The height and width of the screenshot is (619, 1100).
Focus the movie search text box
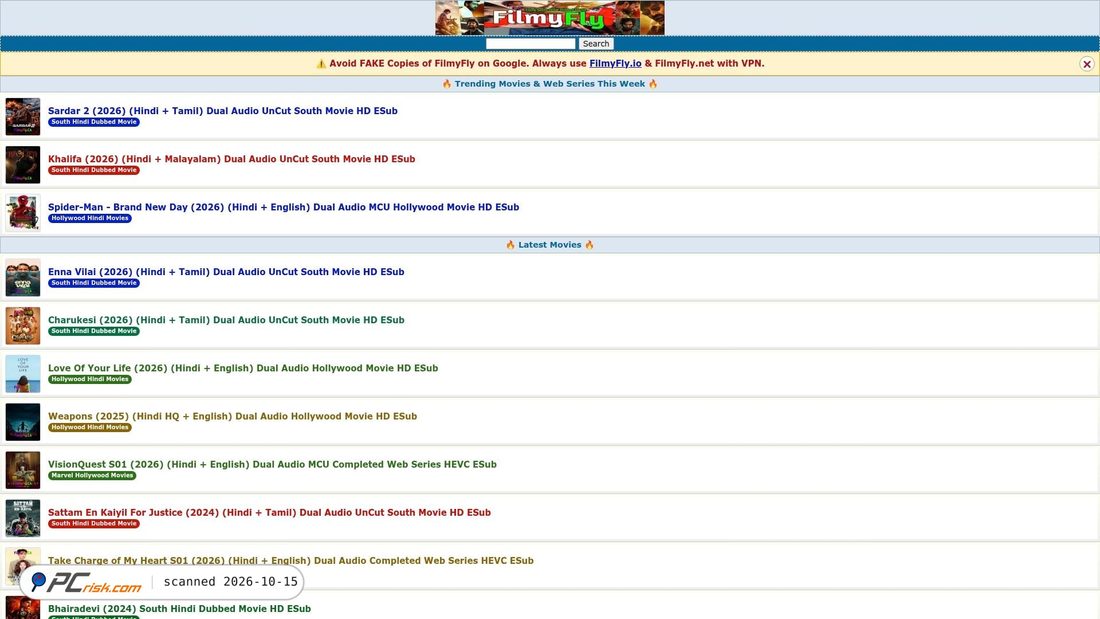pyautogui.click(x=530, y=44)
